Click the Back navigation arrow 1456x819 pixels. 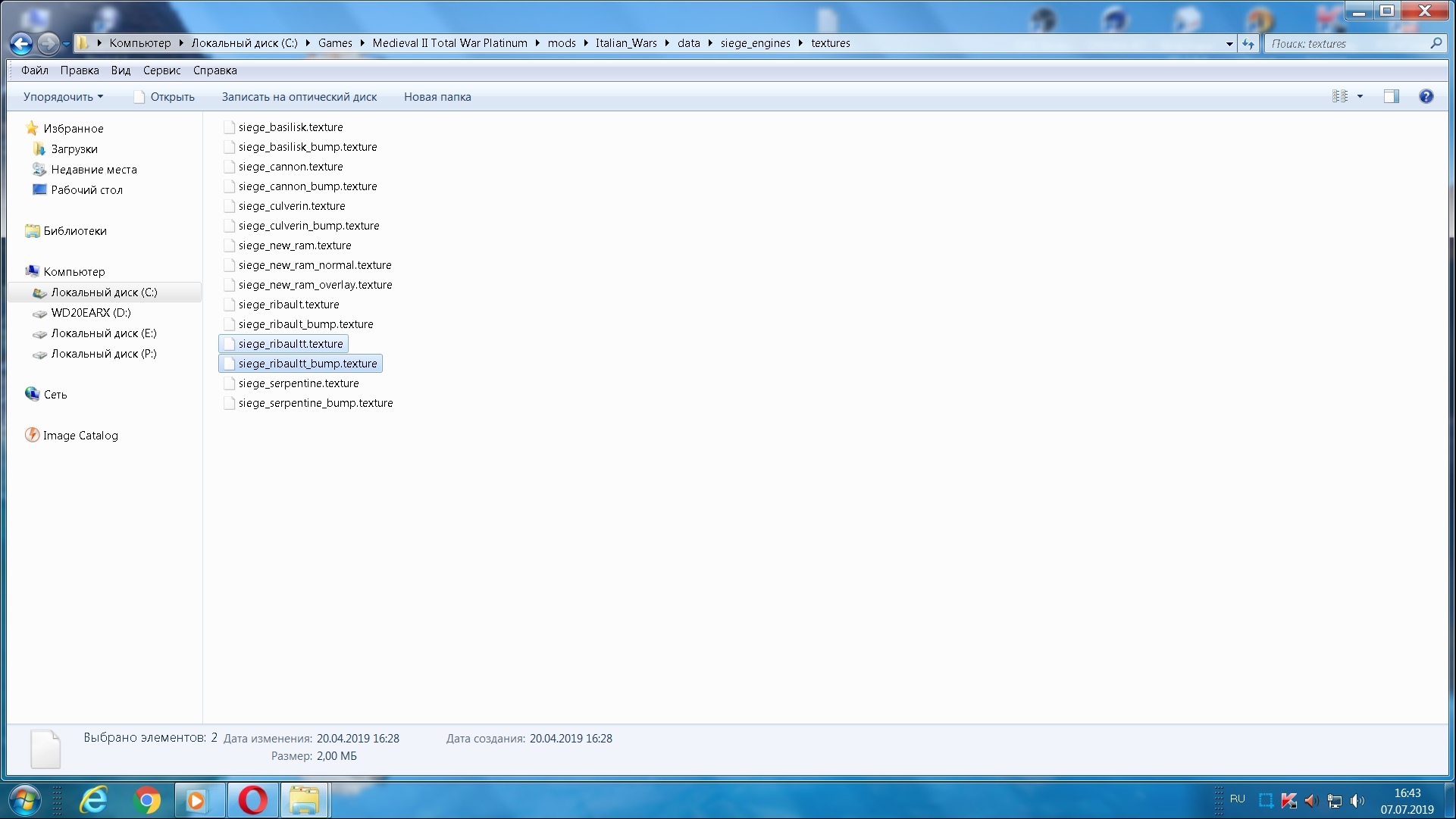tap(21, 44)
